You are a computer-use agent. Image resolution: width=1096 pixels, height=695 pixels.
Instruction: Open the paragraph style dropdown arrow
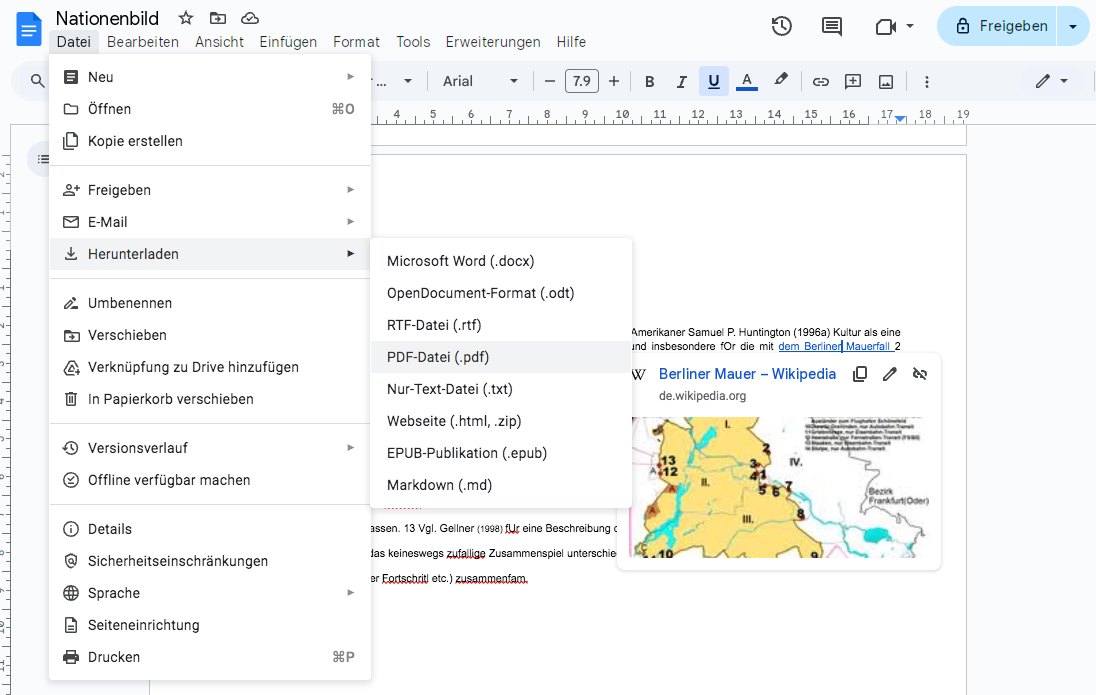coord(408,82)
